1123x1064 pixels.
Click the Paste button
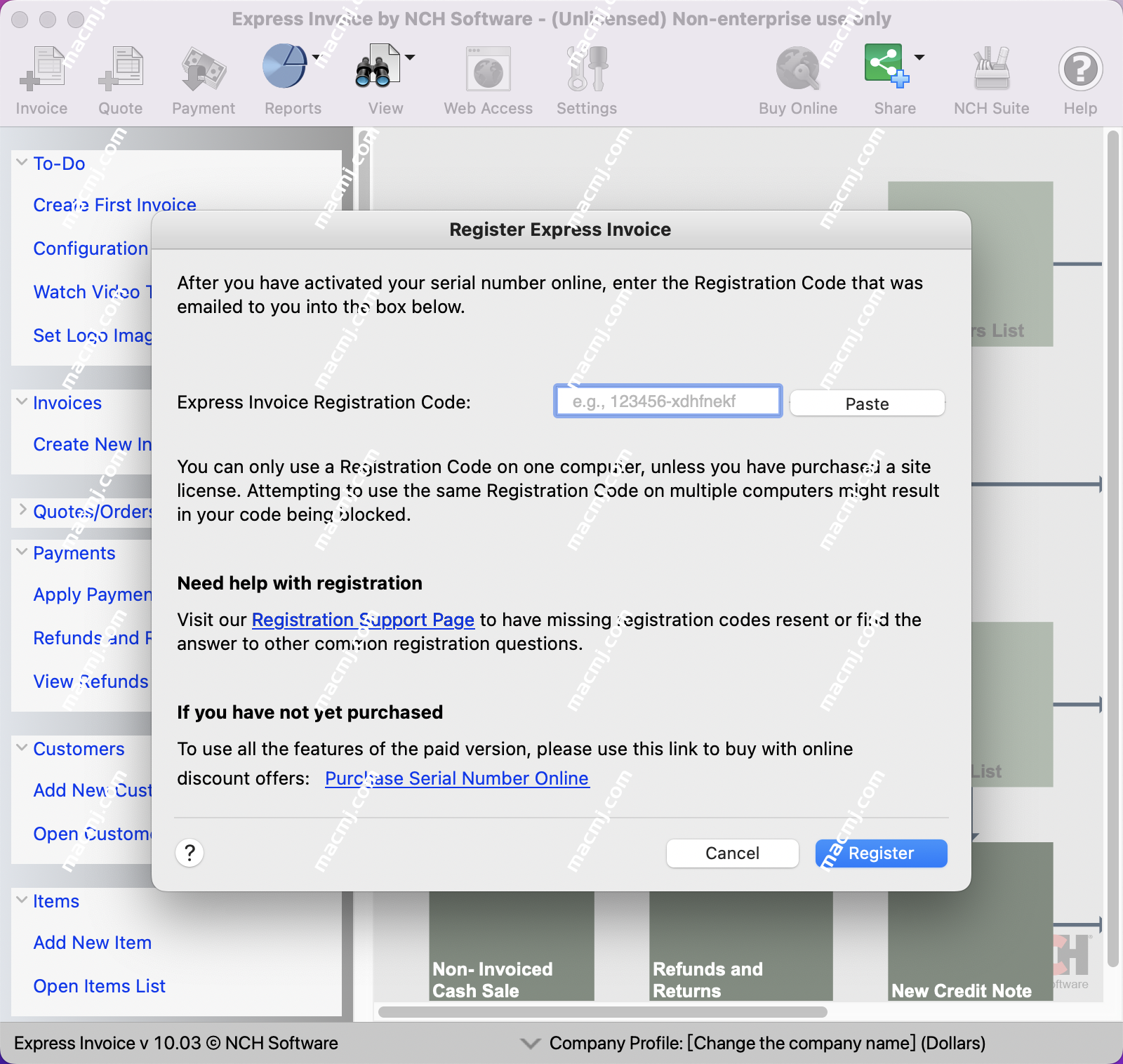[867, 404]
